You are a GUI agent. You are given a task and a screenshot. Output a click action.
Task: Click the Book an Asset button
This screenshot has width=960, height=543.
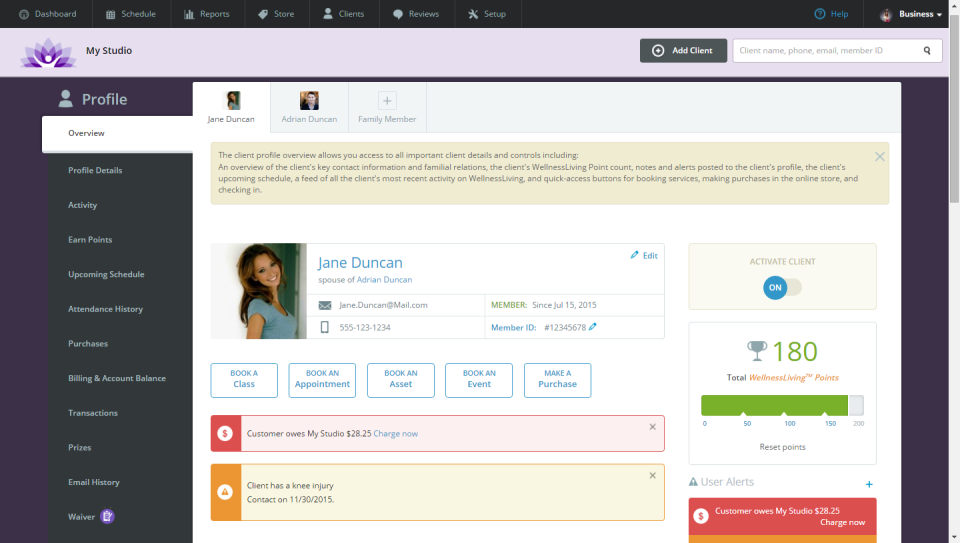[401, 380]
